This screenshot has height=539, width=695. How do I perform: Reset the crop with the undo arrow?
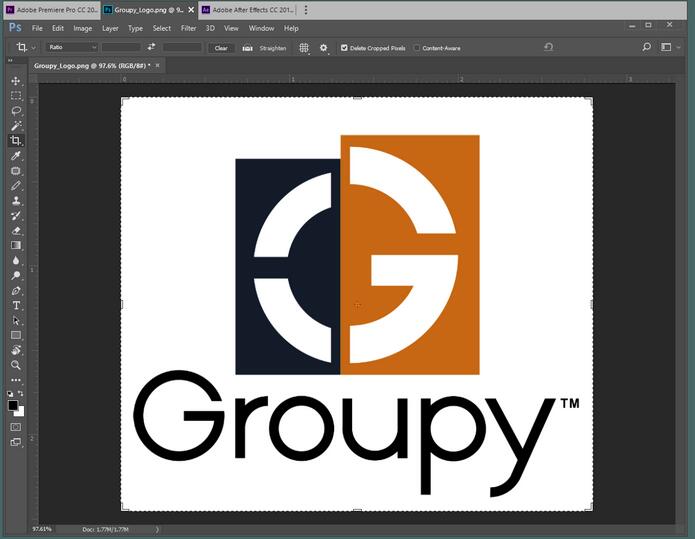coord(548,47)
